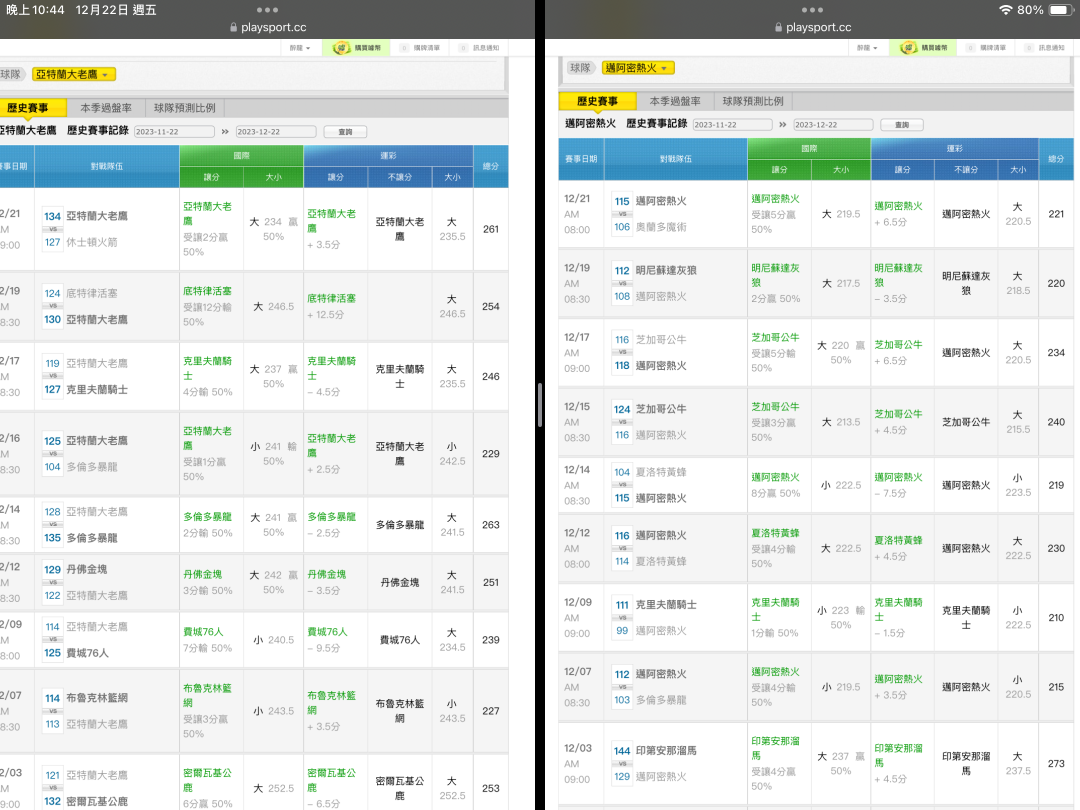1080x810 pixels.
Task: Click 查詢 button in the Heat window
Action: click(x=902, y=125)
